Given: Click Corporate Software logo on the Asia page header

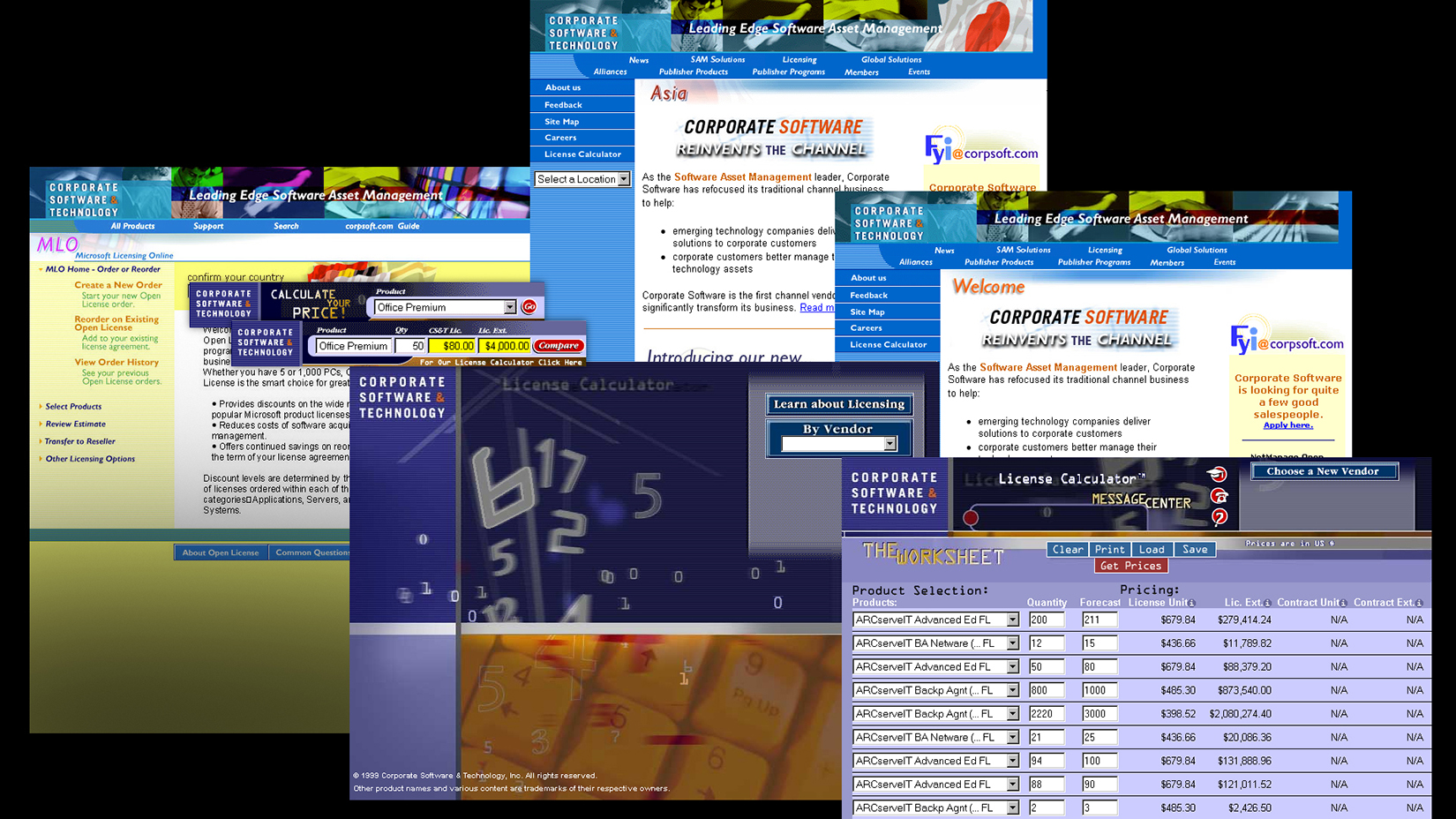Looking at the screenshot, I should tap(583, 33).
